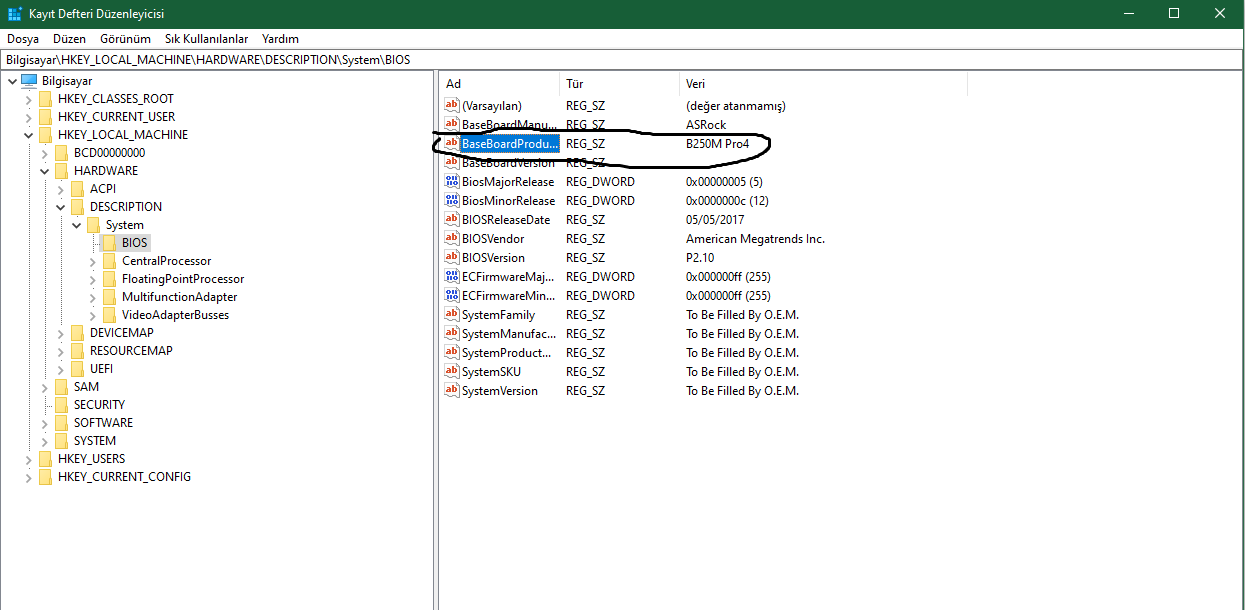Select the SYSTEM hive folder icon
1245x610 pixels.
click(62, 441)
